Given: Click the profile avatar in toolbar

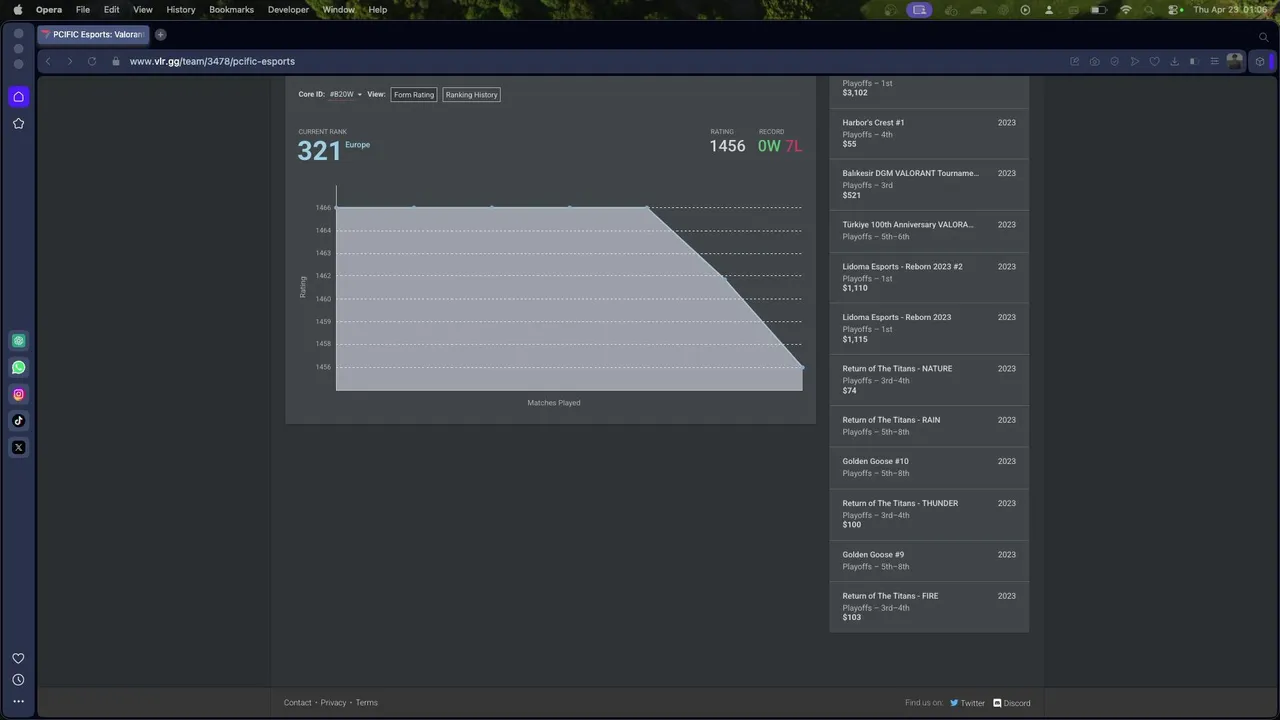Looking at the screenshot, I should coord(1235,61).
